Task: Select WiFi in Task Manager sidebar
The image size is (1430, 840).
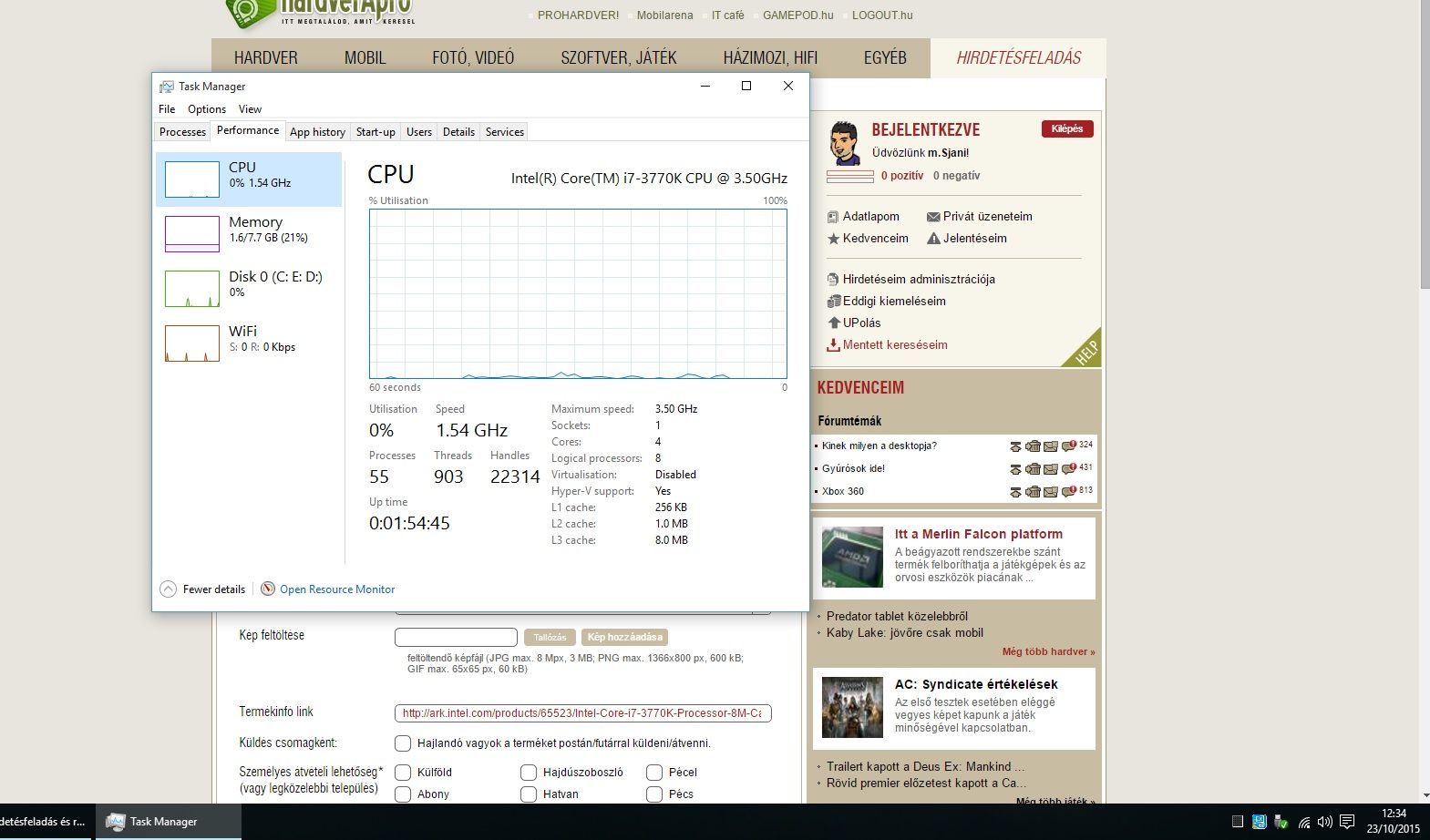Action: pos(249,343)
